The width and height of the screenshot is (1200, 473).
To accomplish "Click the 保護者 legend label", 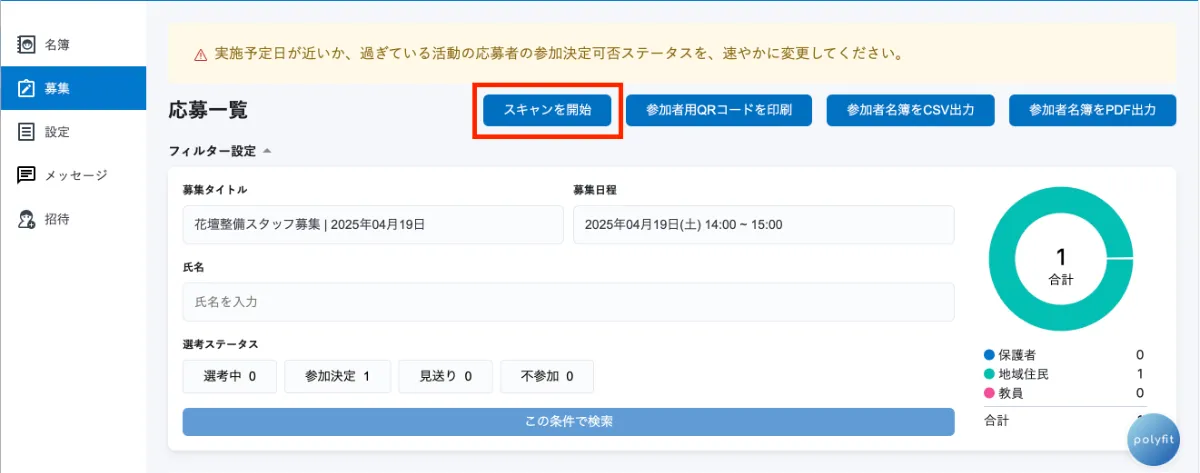I will pyautogui.click(x=1018, y=355).
